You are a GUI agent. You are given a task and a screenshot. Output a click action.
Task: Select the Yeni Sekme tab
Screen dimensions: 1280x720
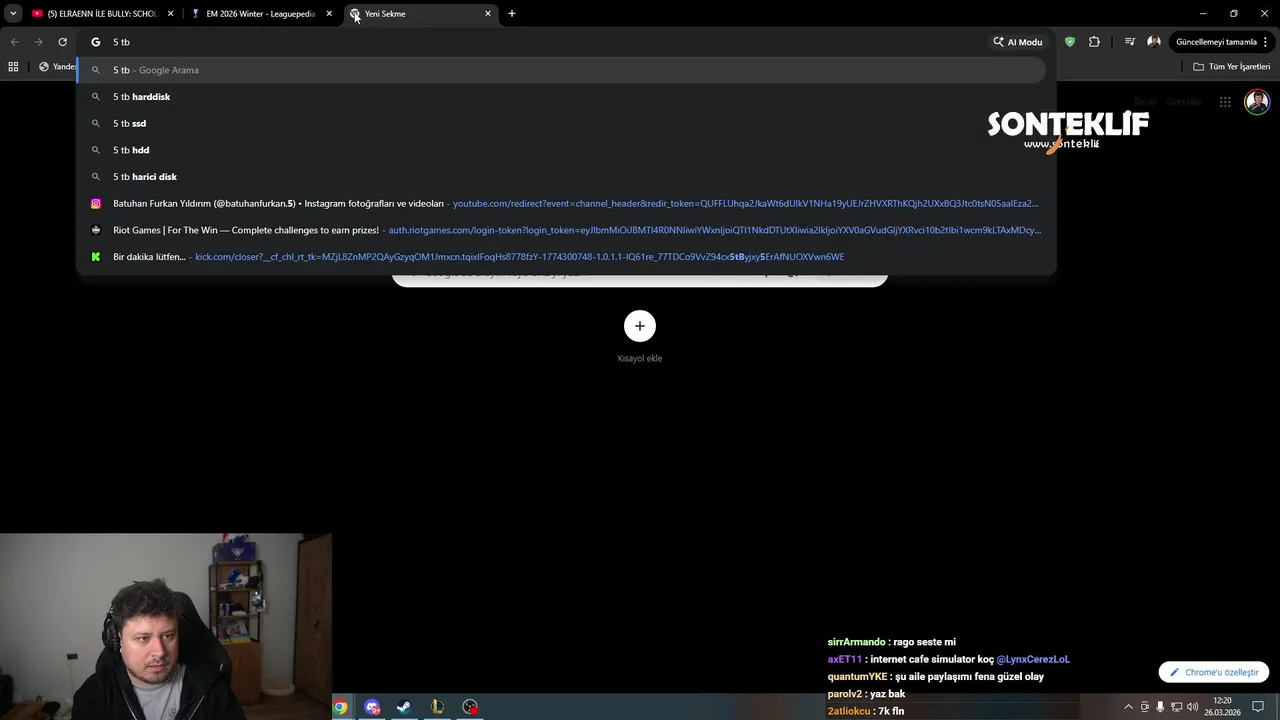tap(421, 14)
